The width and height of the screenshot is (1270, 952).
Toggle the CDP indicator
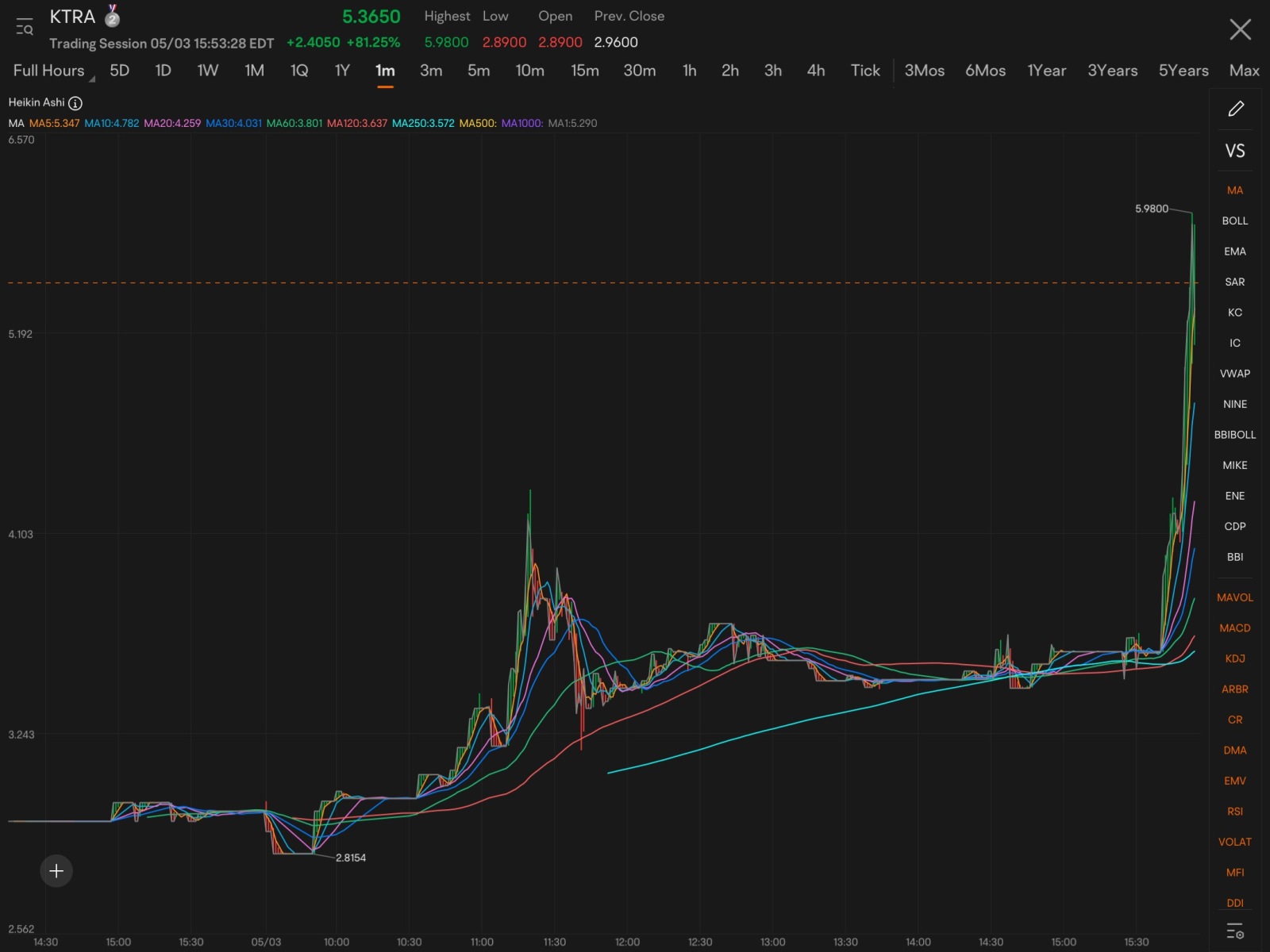[x=1235, y=526]
